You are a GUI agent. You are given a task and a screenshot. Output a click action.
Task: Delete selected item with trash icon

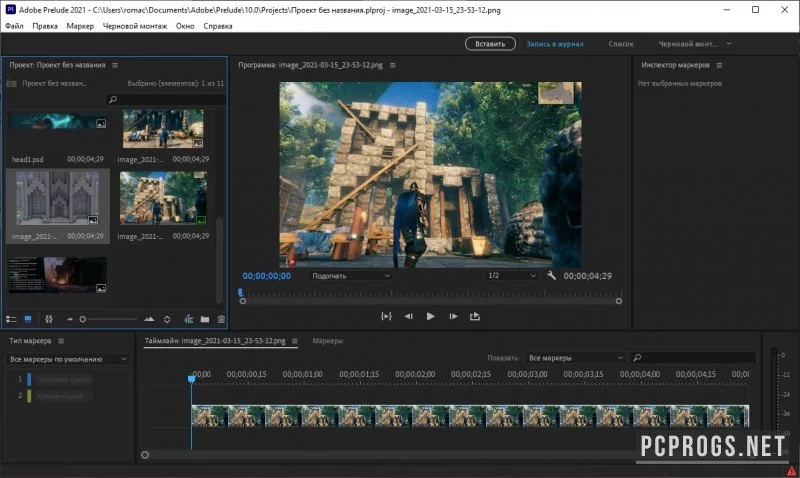pyautogui.click(x=221, y=319)
